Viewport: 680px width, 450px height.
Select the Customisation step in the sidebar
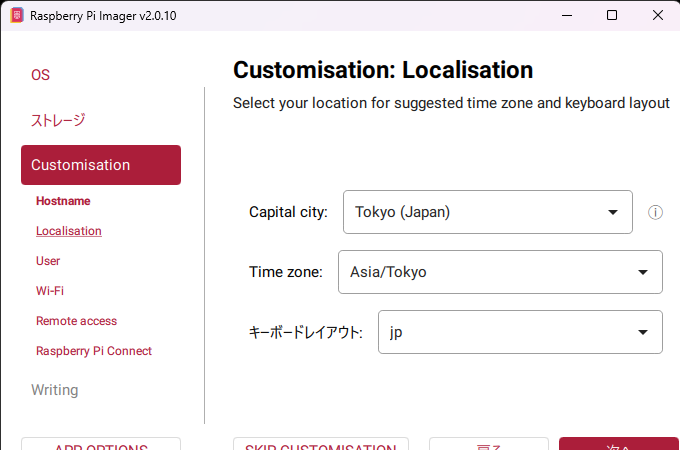[x=101, y=165]
